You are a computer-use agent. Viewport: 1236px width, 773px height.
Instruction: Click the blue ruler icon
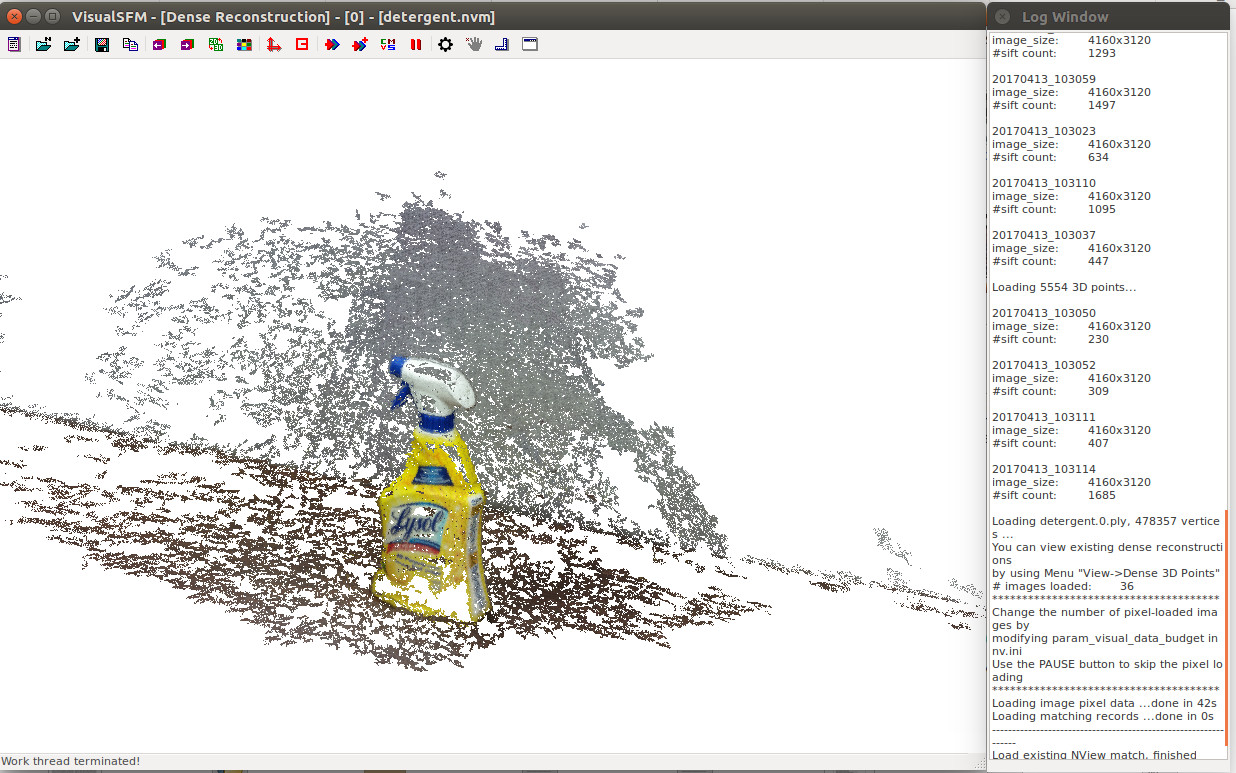point(502,45)
